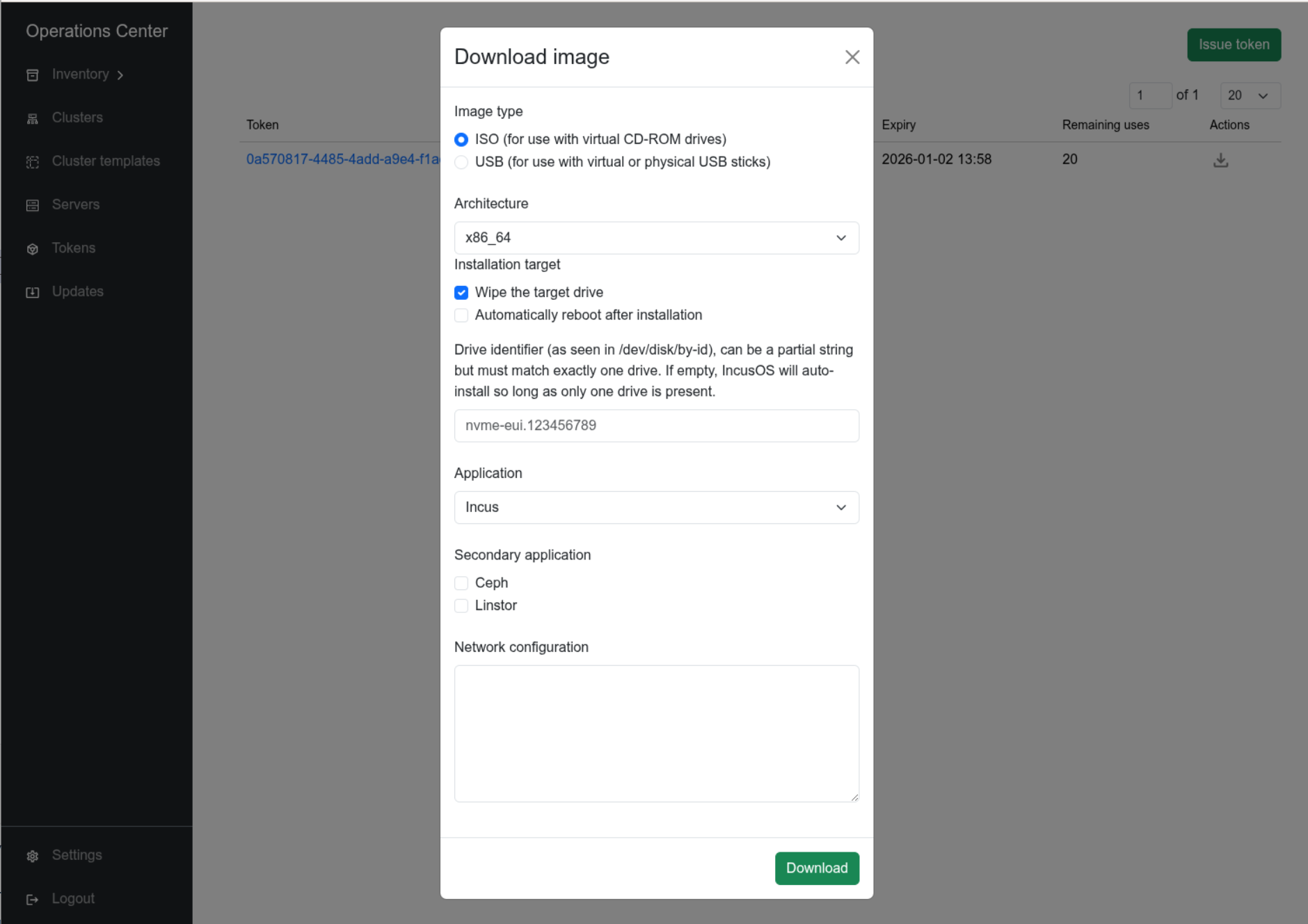Click the Cluster templates icon

click(33, 161)
